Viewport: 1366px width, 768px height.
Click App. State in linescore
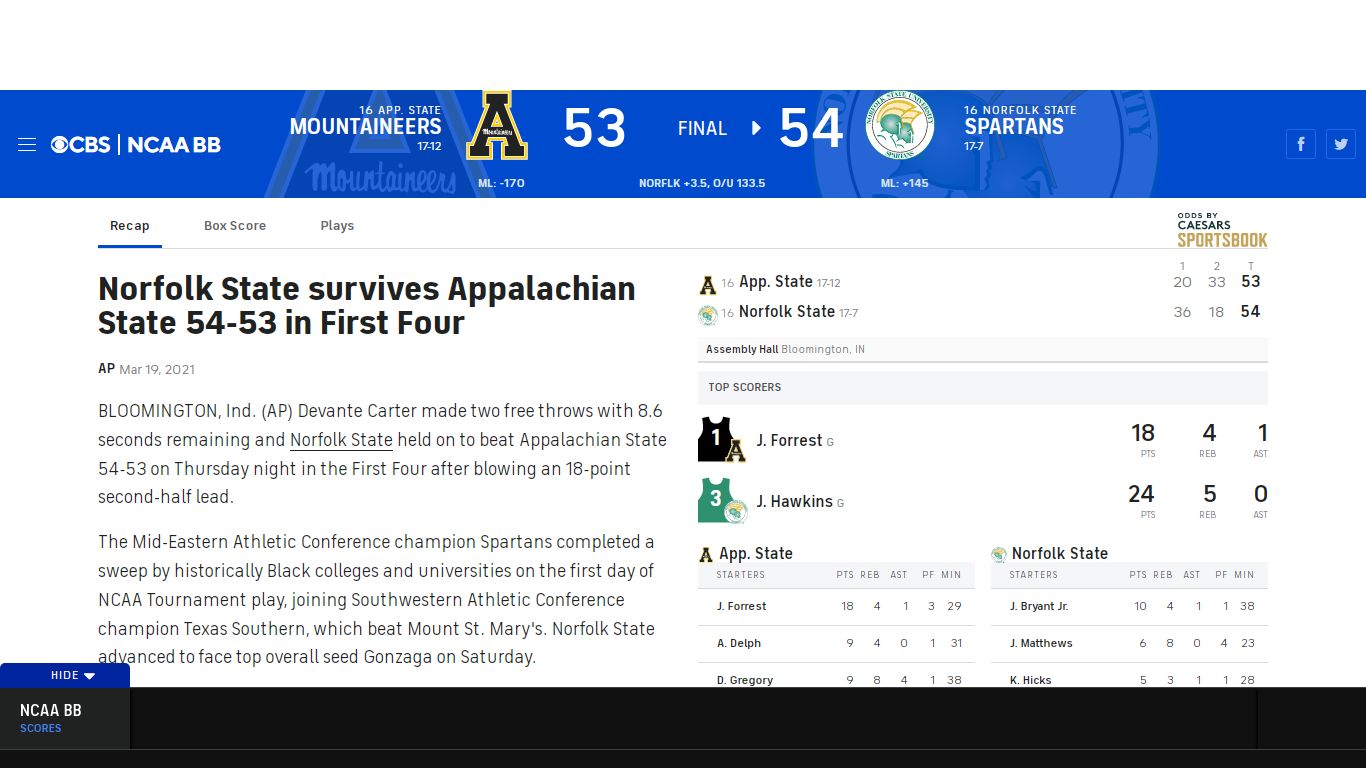click(776, 282)
